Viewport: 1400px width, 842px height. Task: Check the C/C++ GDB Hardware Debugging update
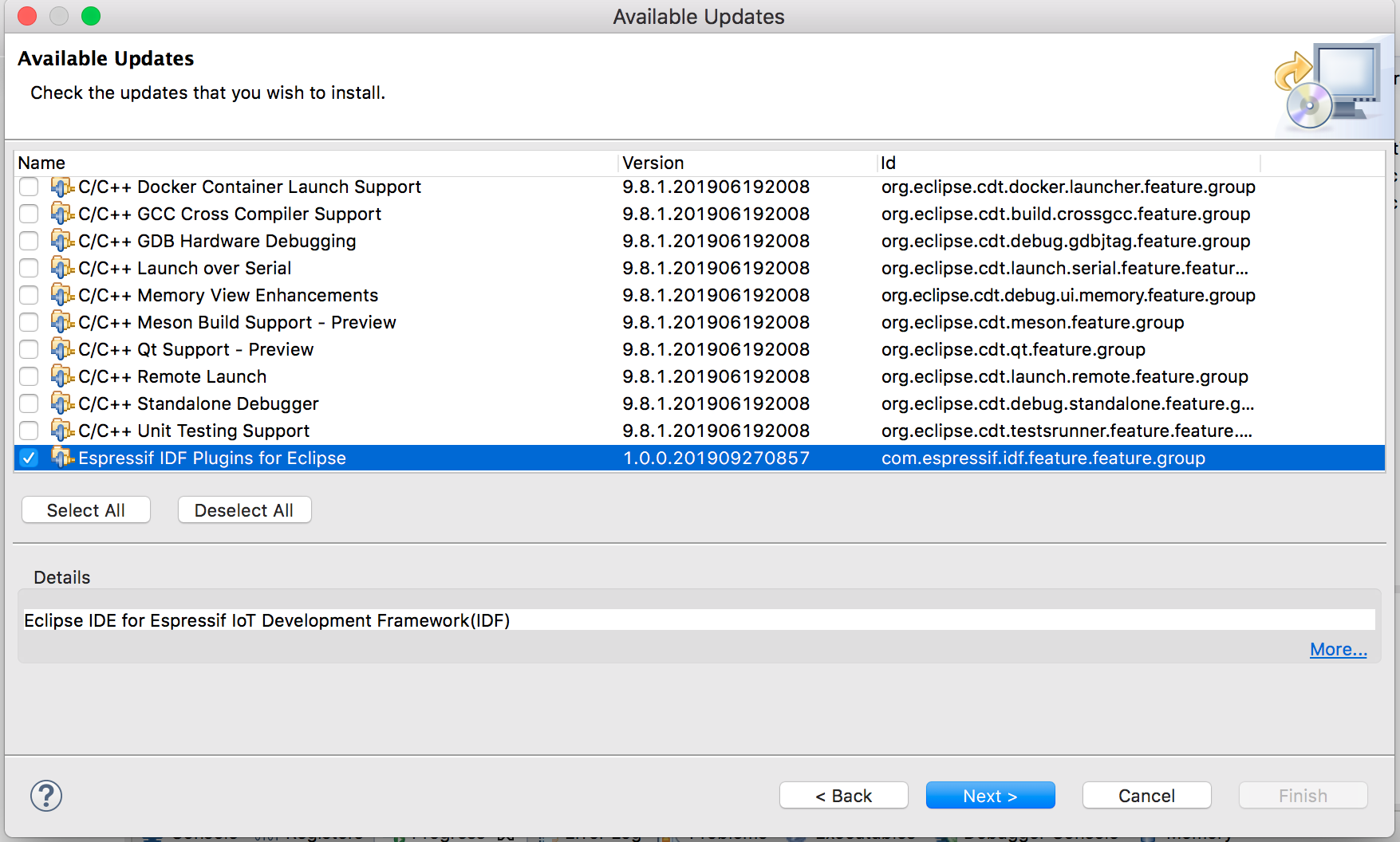28,241
